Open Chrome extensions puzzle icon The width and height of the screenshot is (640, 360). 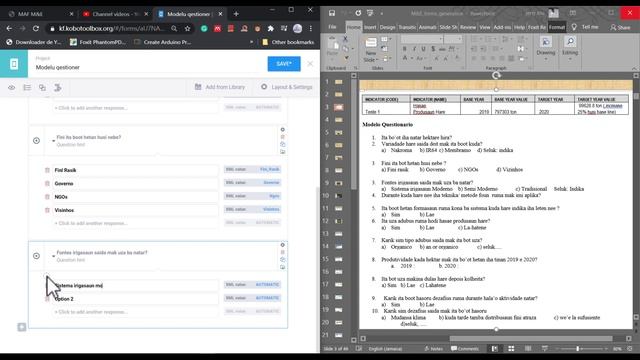270,29
